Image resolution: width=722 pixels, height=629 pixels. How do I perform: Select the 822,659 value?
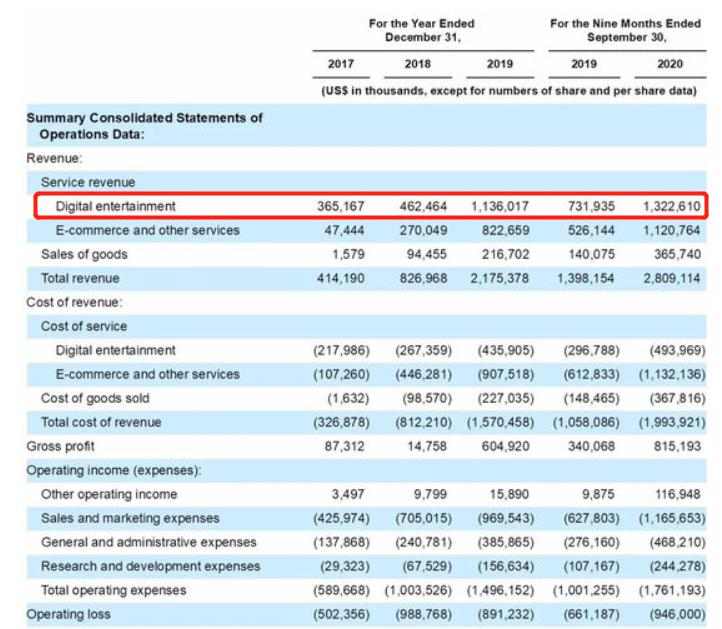click(505, 230)
